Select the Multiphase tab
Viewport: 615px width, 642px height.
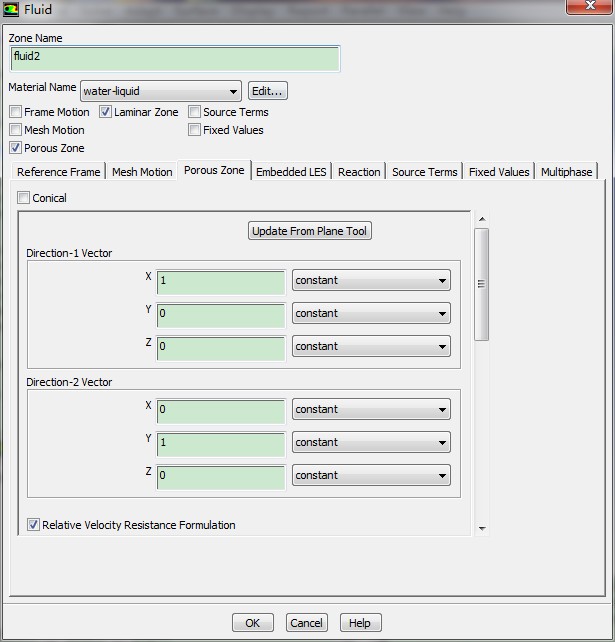[x=567, y=172]
